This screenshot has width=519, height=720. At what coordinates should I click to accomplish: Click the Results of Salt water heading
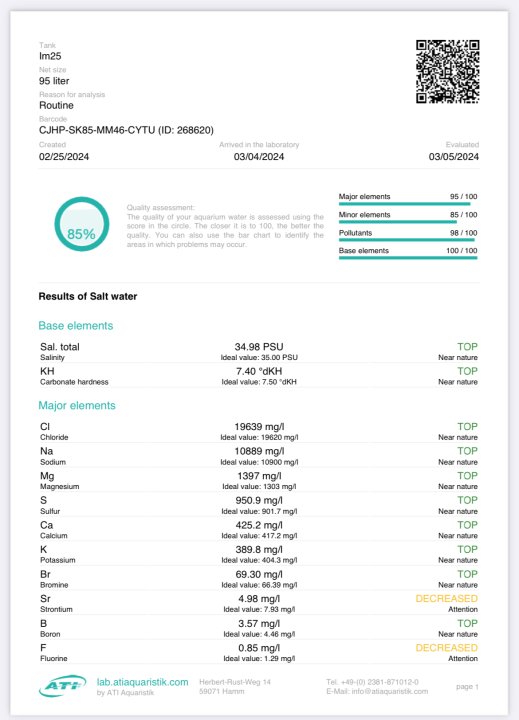point(88,296)
